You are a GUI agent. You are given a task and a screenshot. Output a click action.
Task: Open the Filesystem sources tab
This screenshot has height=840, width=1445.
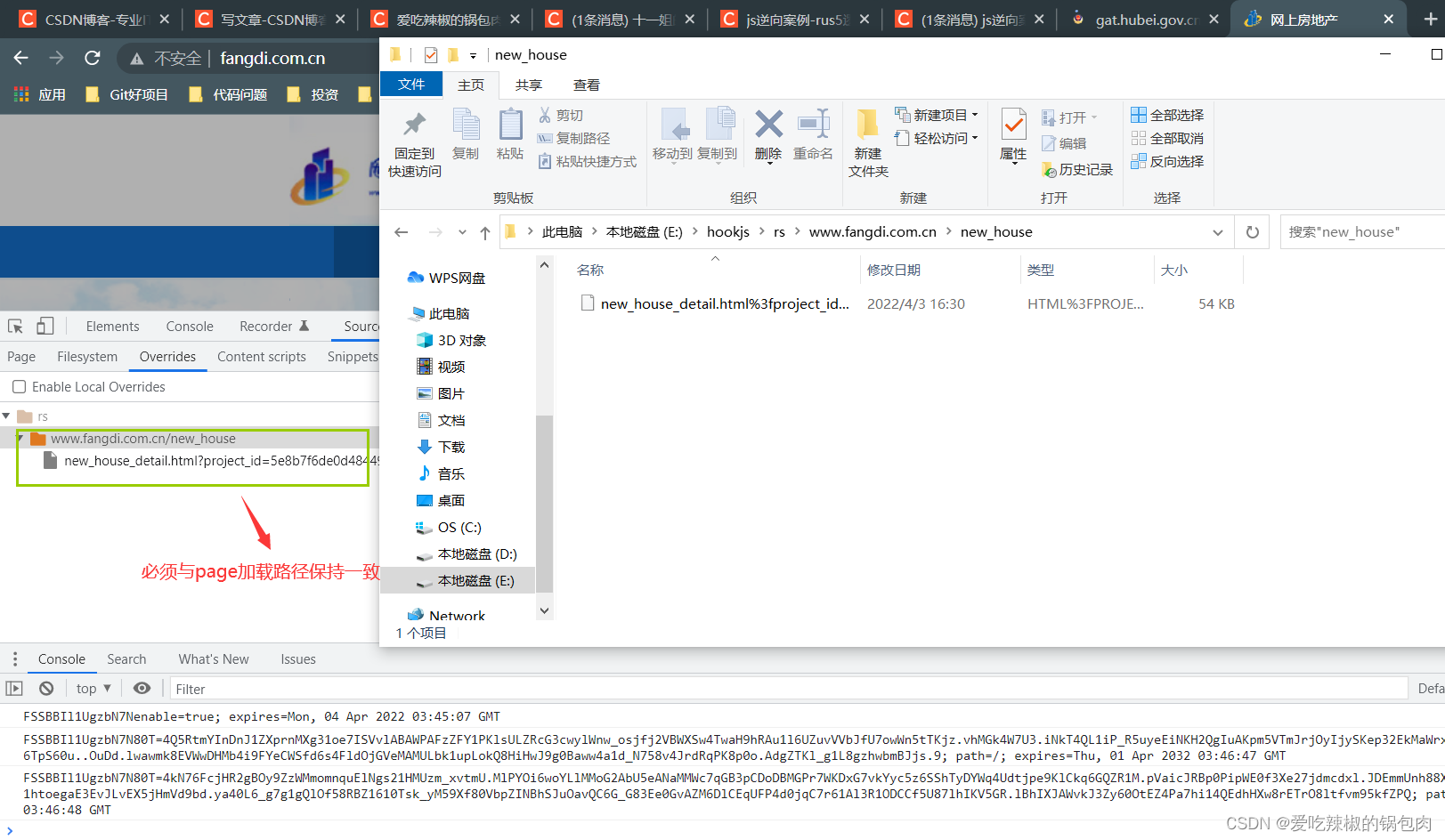87,356
